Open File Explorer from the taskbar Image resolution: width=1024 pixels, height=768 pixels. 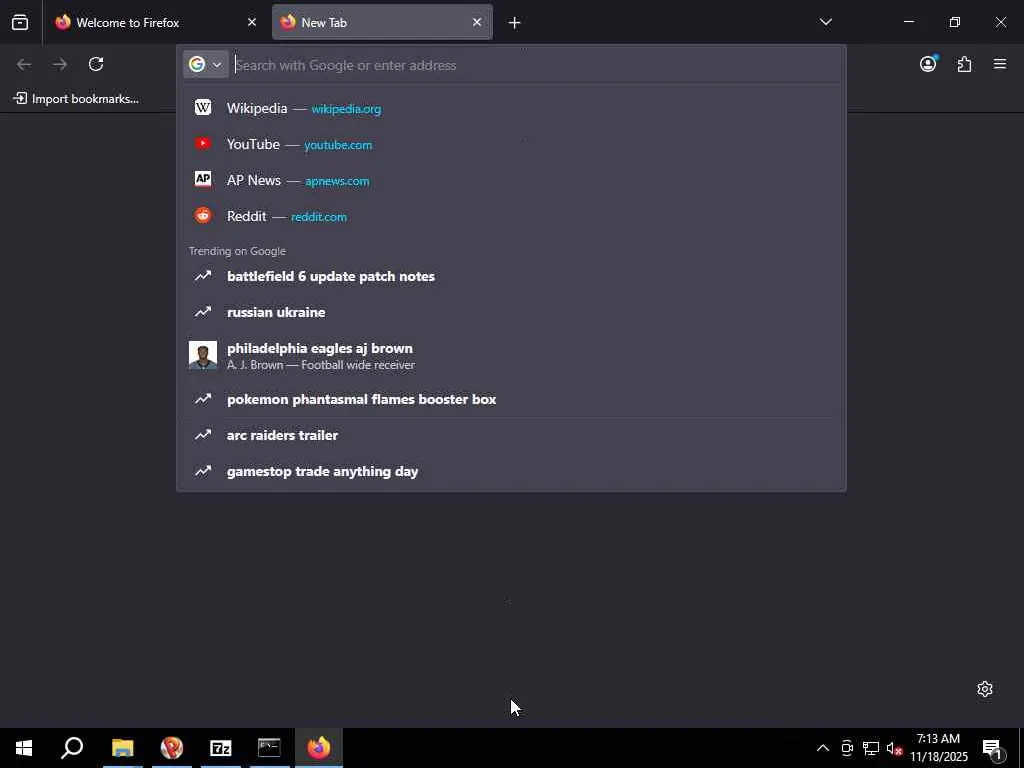pyautogui.click(x=122, y=748)
